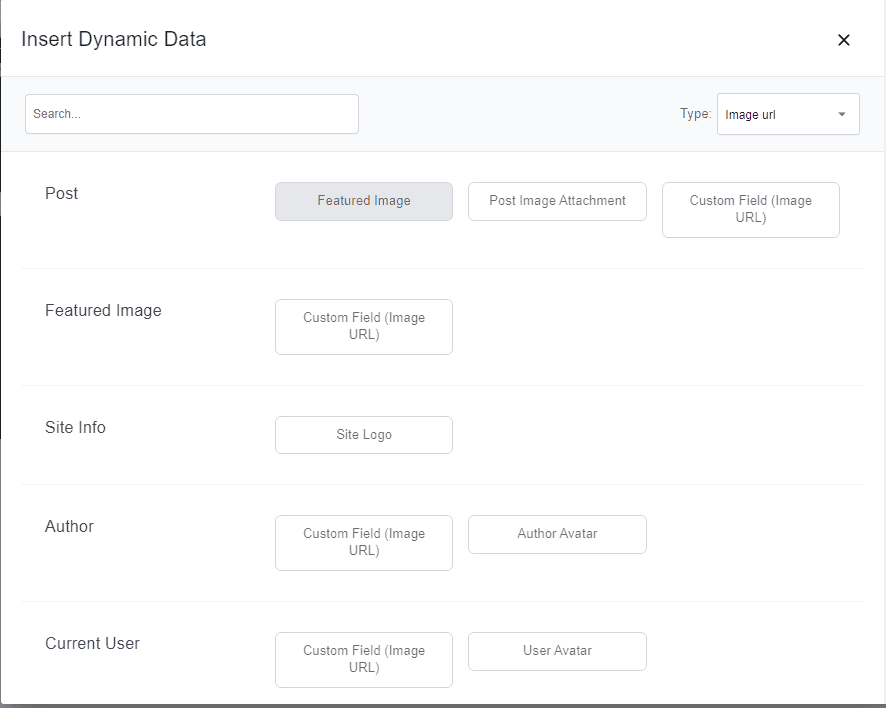Close the Insert Dynamic Data dialog
Image resolution: width=886 pixels, height=708 pixels.
coord(844,40)
